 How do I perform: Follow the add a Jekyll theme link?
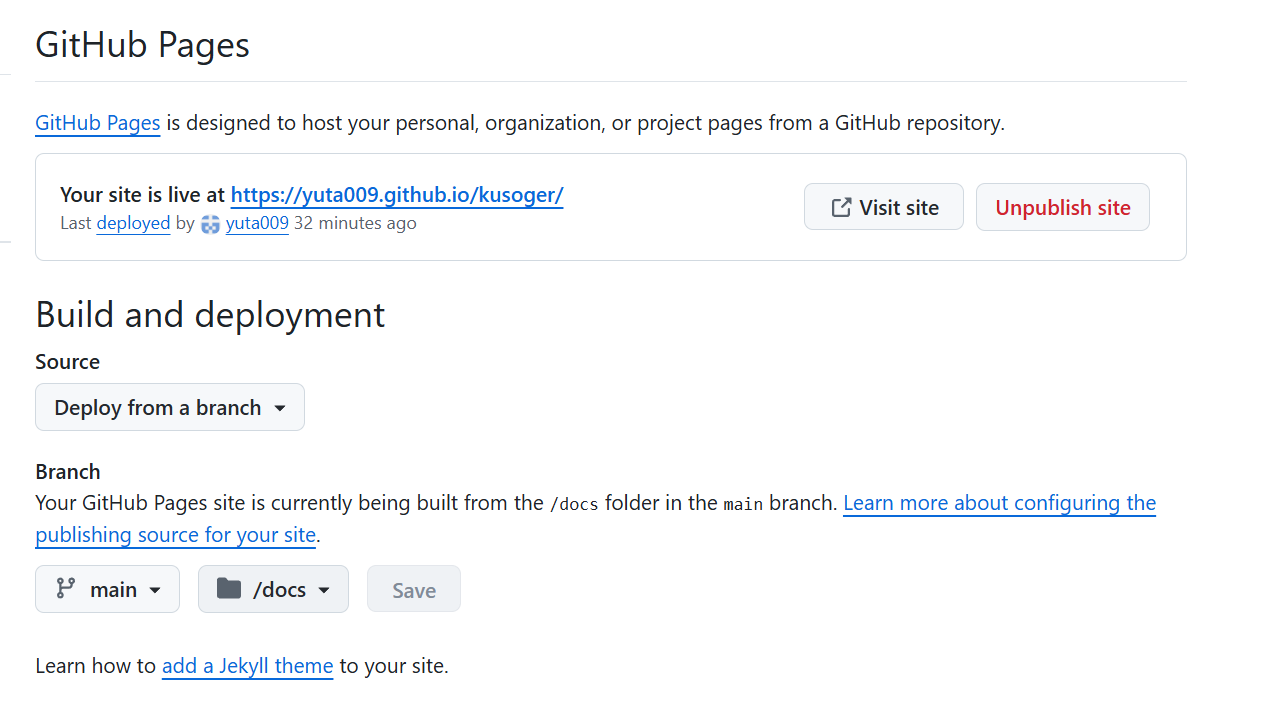point(247,666)
